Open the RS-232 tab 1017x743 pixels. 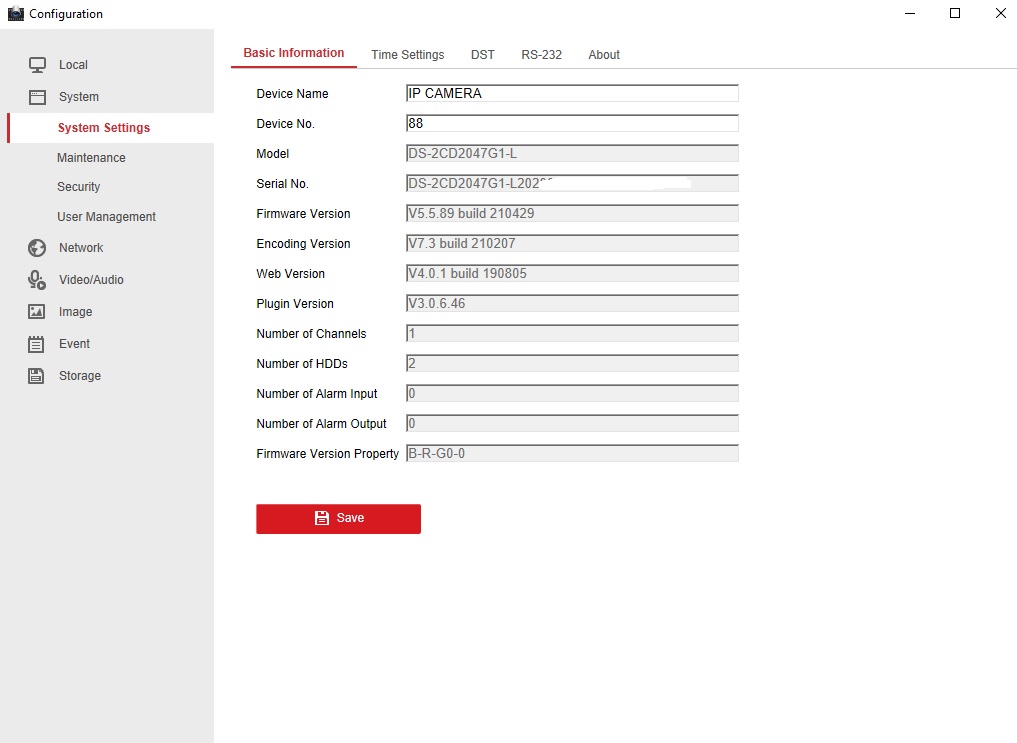click(541, 55)
